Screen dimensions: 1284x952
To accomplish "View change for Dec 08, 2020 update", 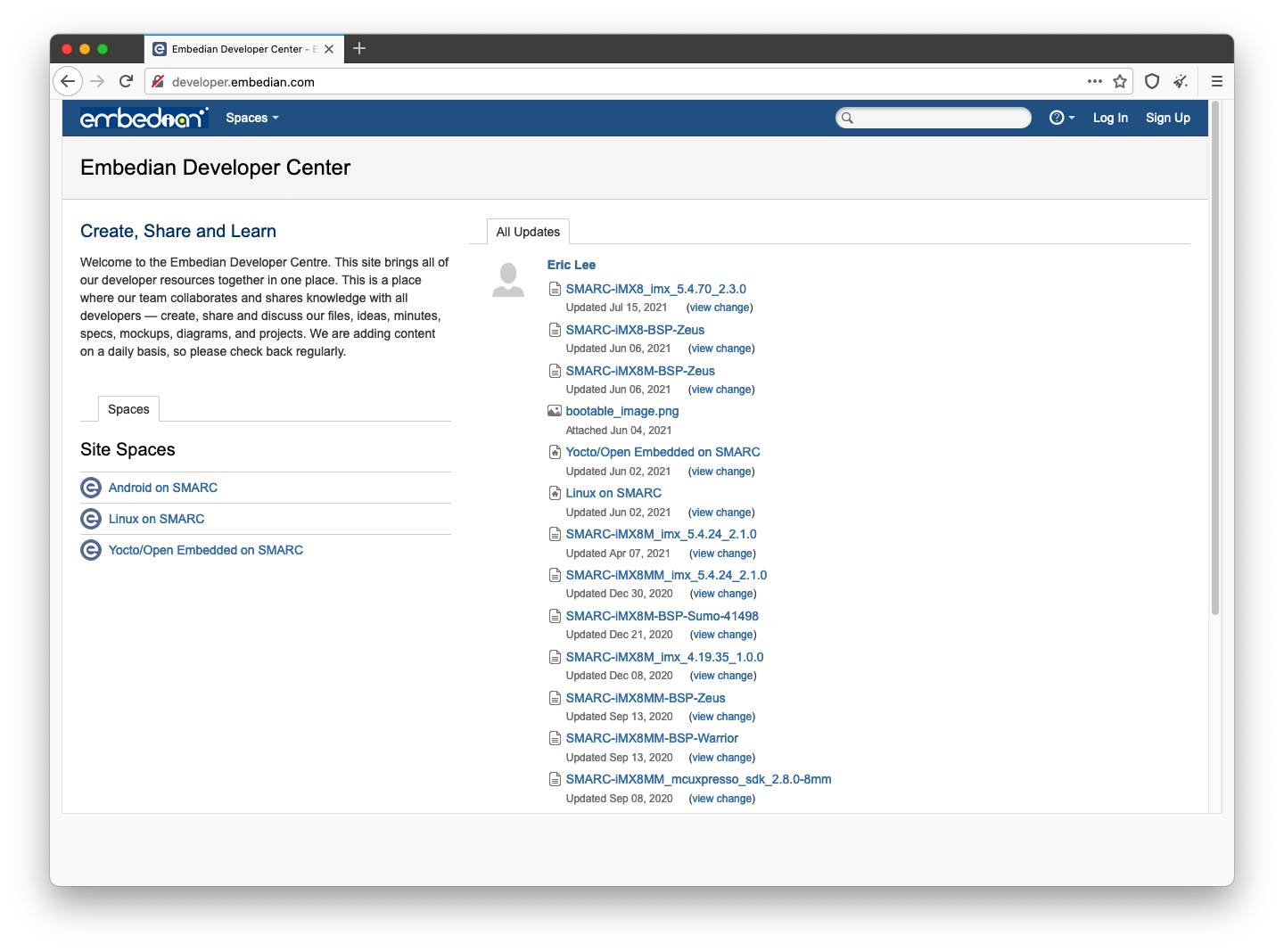I will click(723, 676).
